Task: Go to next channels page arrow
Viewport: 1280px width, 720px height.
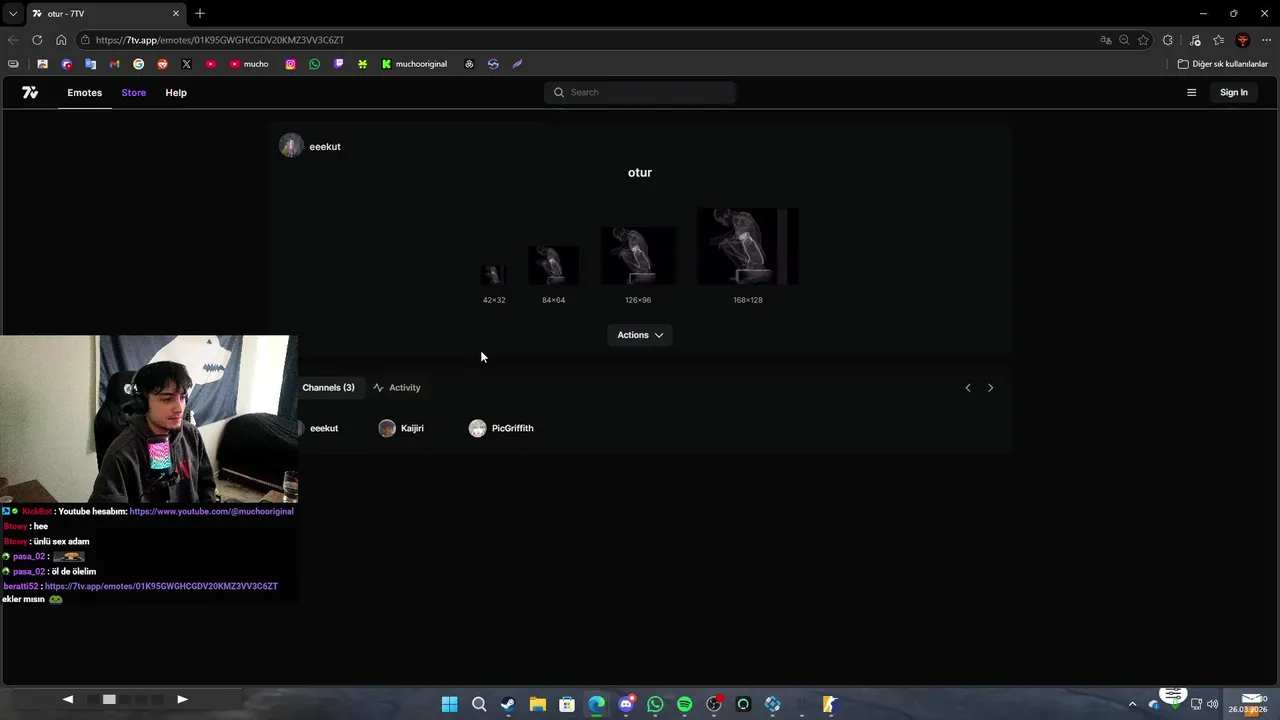Action: point(990,387)
